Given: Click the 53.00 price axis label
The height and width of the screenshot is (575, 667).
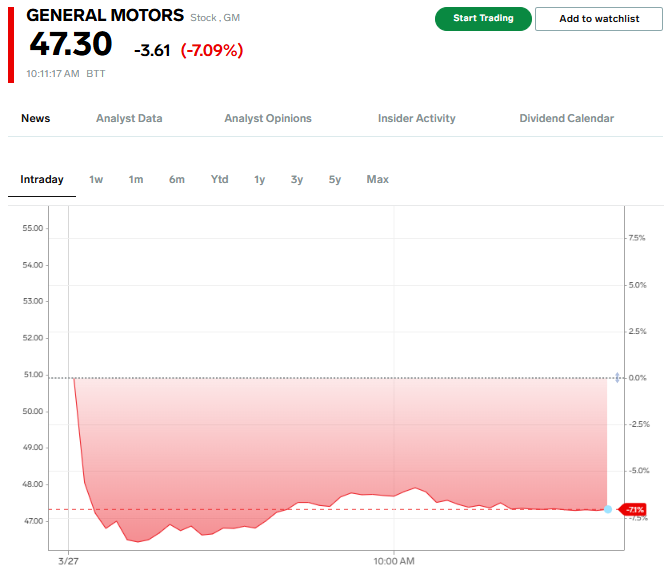Looking at the screenshot, I should coord(33,301).
